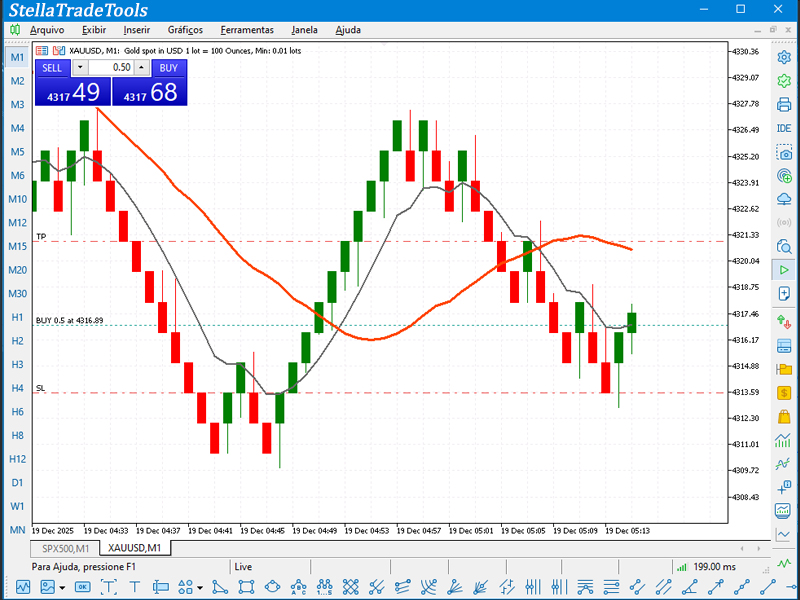Image resolution: width=800 pixels, height=600 pixels.
Task: Open the Ferramentas menu
Action: [247, 30]
